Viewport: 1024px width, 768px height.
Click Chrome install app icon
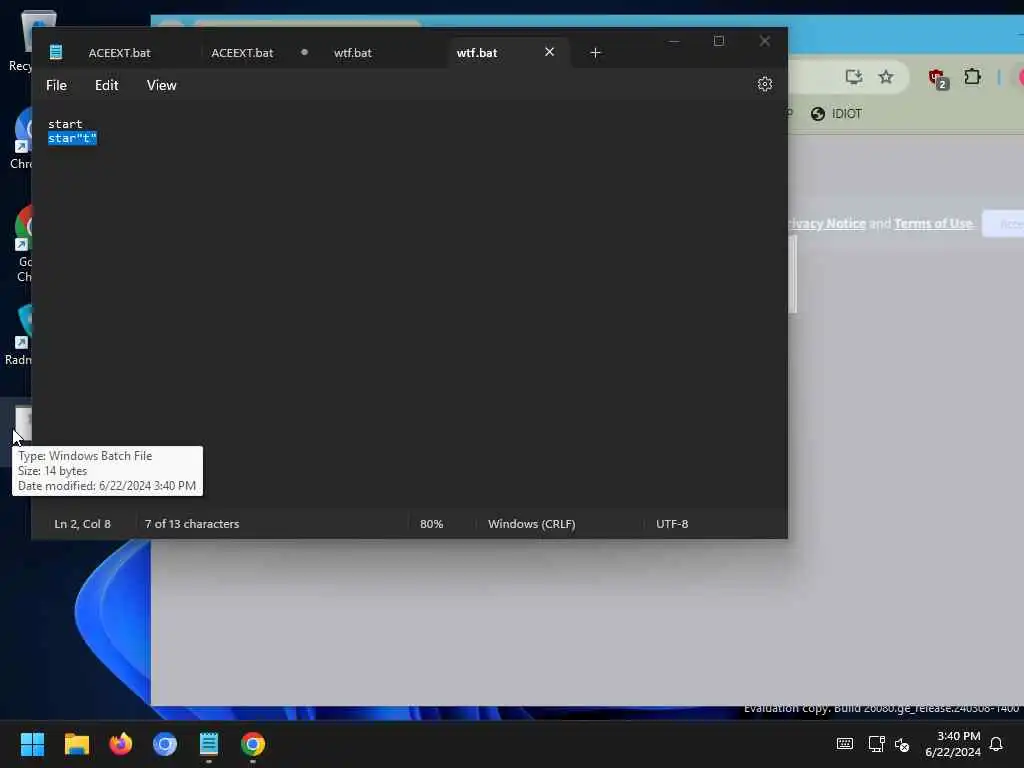[x=854, y=77]
